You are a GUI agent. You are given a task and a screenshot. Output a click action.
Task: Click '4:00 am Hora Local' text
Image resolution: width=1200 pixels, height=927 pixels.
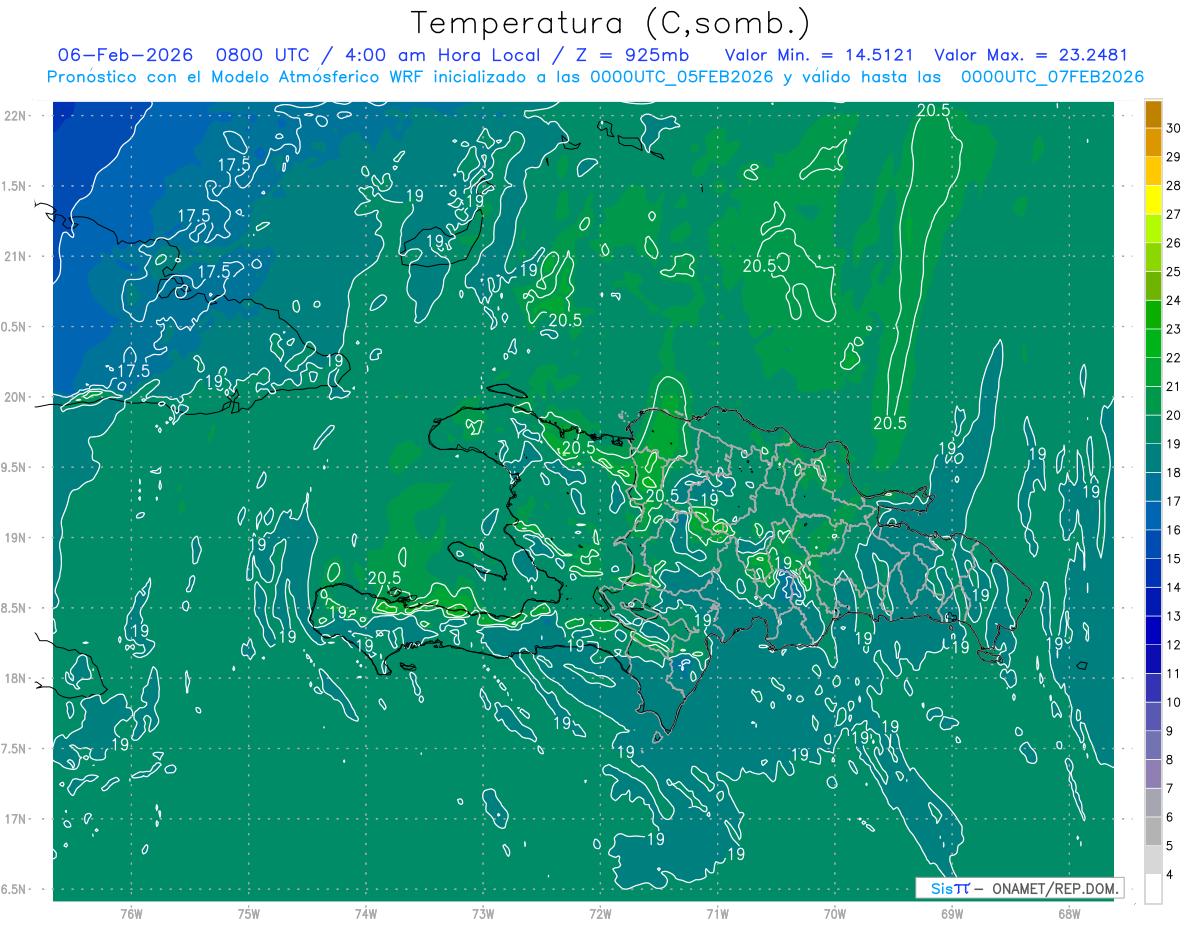tap(443, 55)
